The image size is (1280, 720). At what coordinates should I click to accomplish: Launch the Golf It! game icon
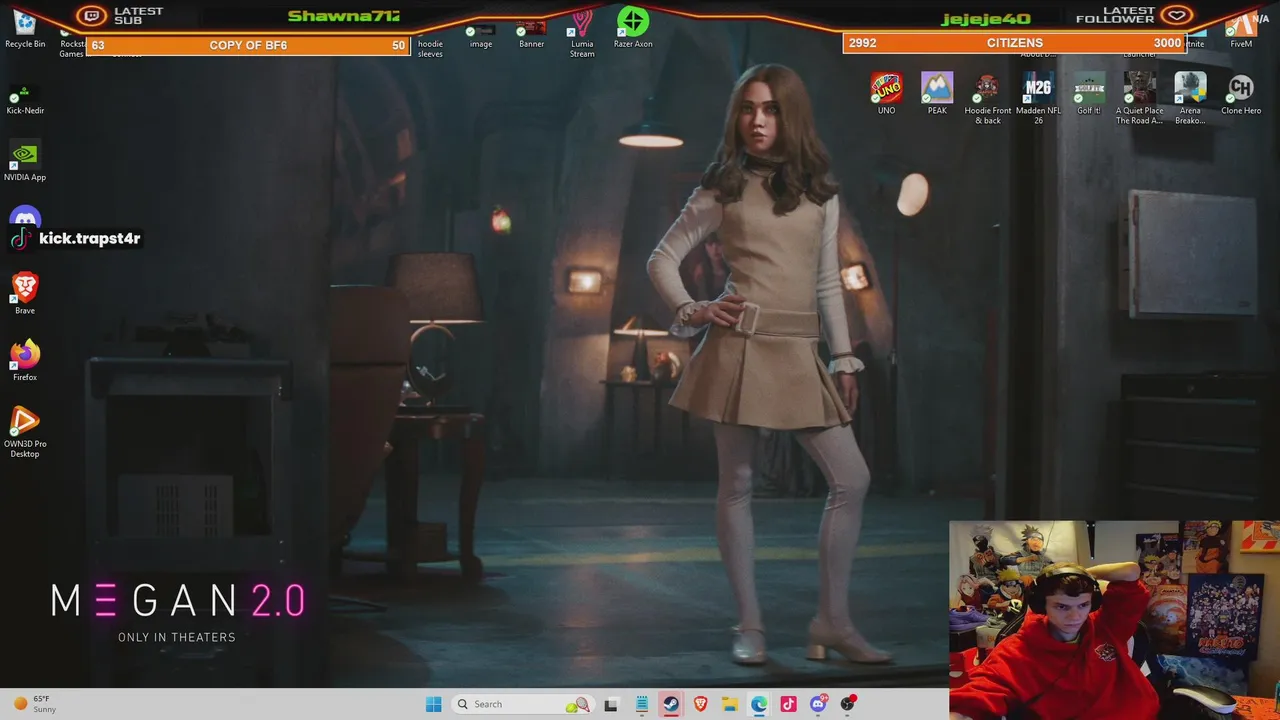click(x=1089, y=94)
